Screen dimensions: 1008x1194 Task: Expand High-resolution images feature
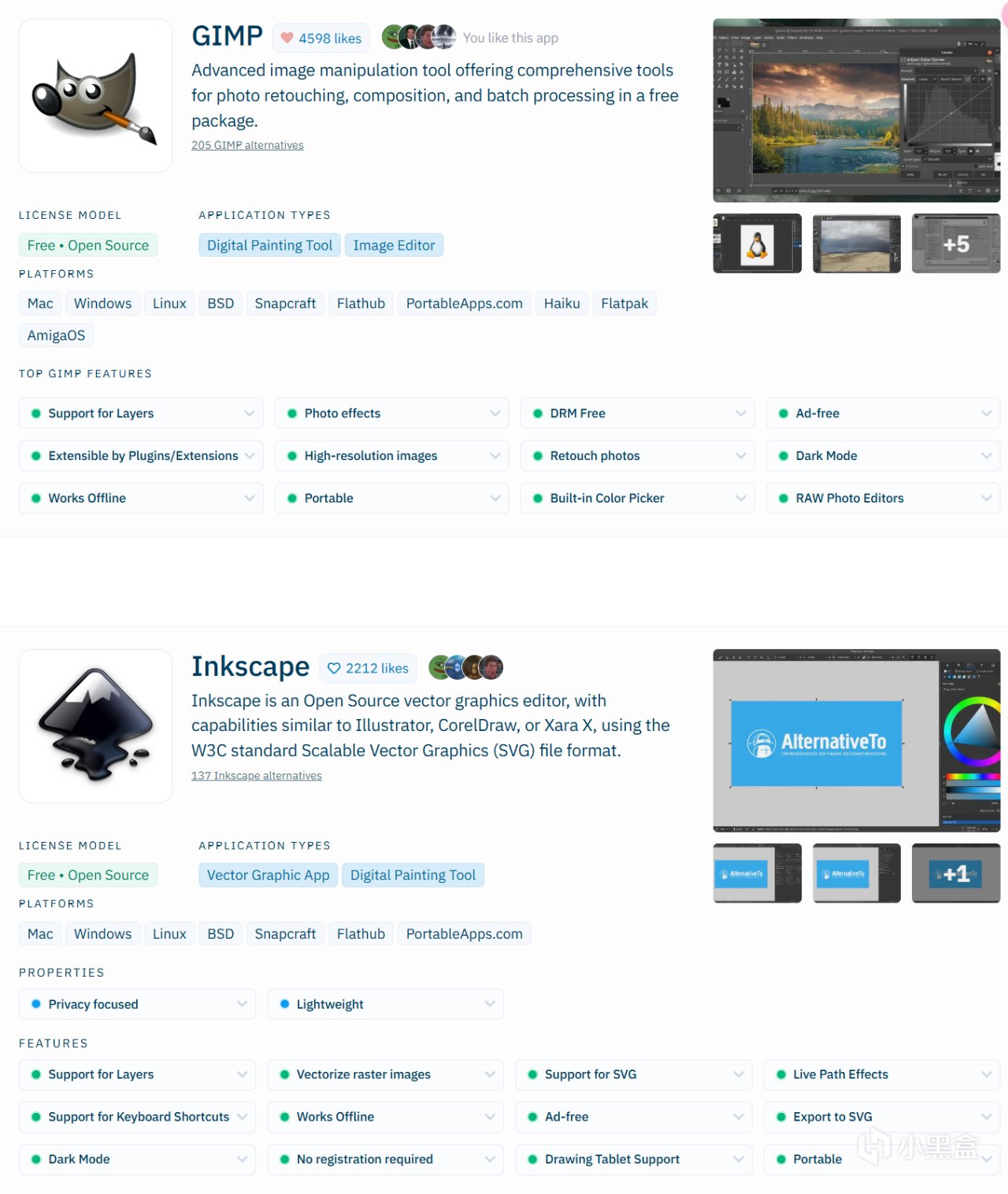391,456
